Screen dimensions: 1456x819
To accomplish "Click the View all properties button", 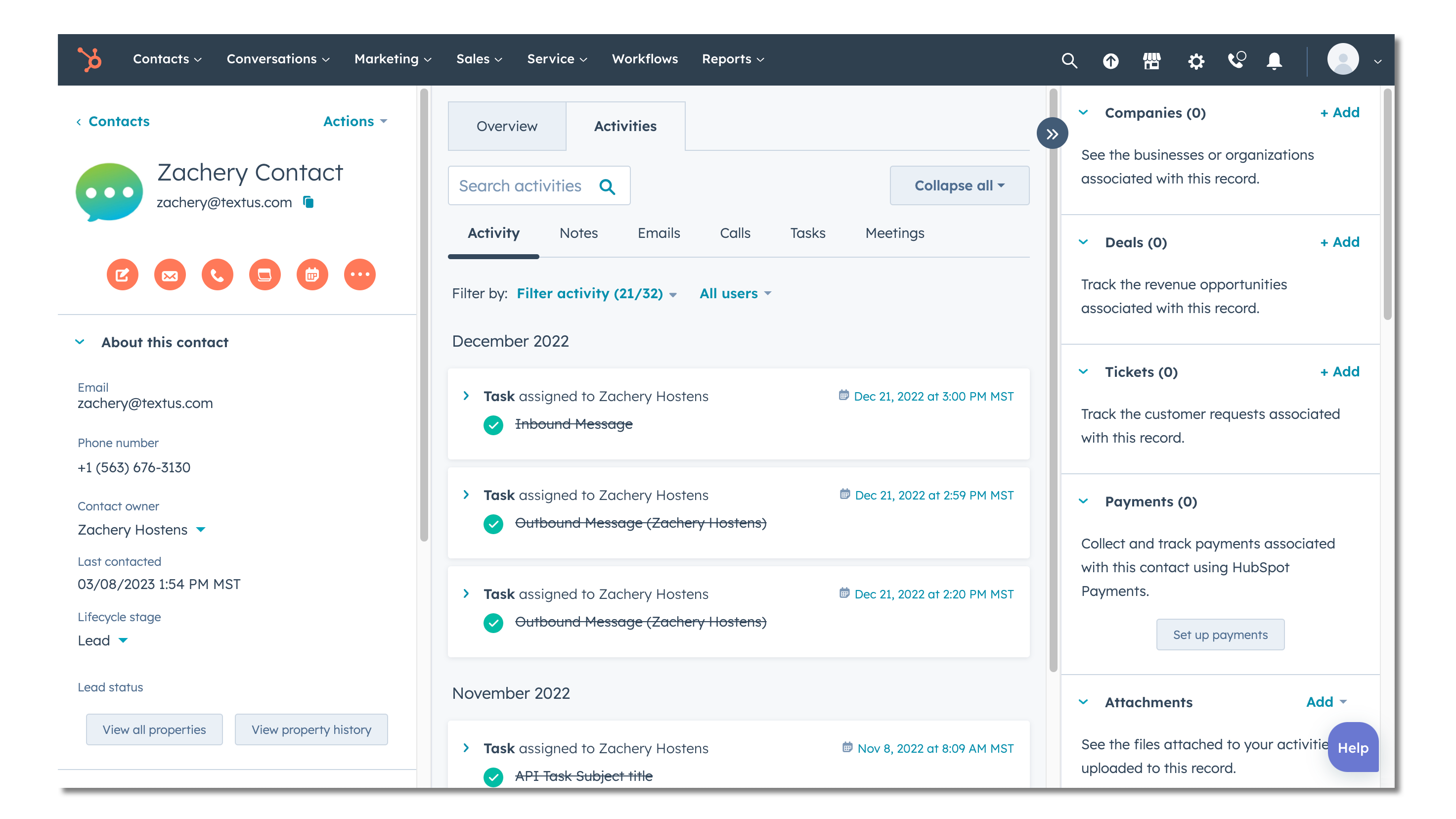I will point(154,729).
